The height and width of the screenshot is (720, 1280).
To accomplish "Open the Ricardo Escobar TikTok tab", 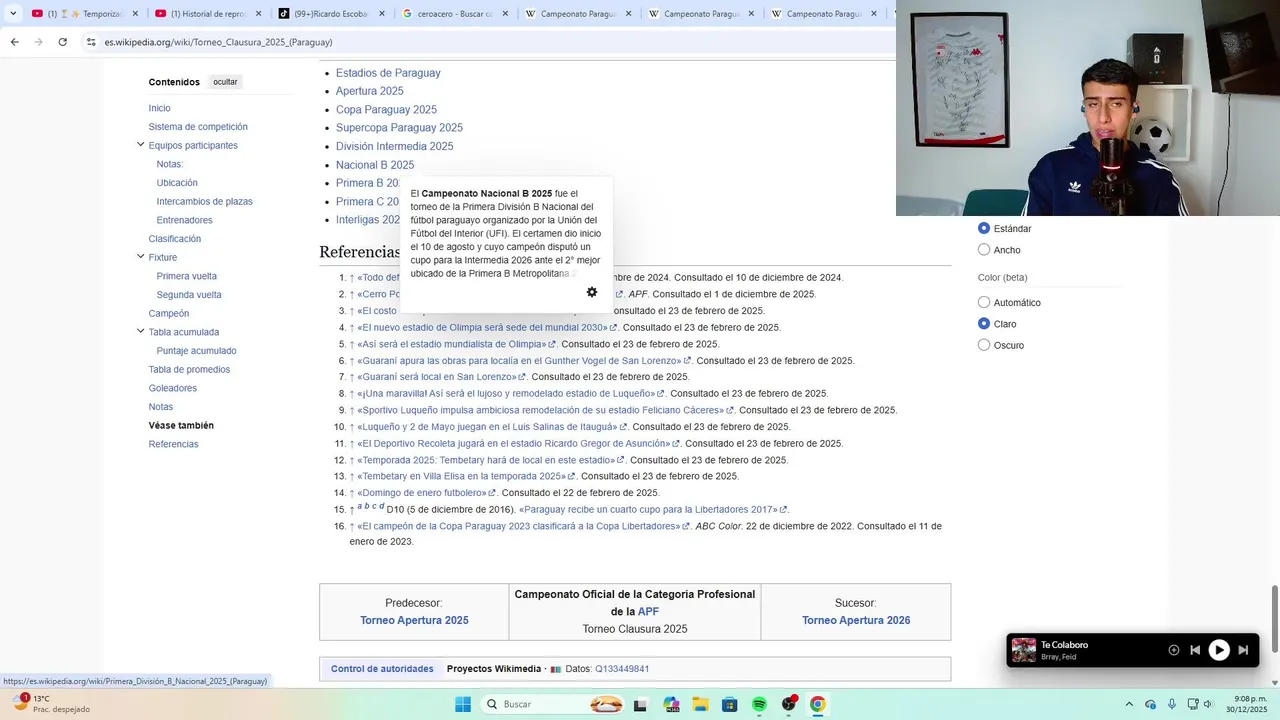I will point(330,14).
